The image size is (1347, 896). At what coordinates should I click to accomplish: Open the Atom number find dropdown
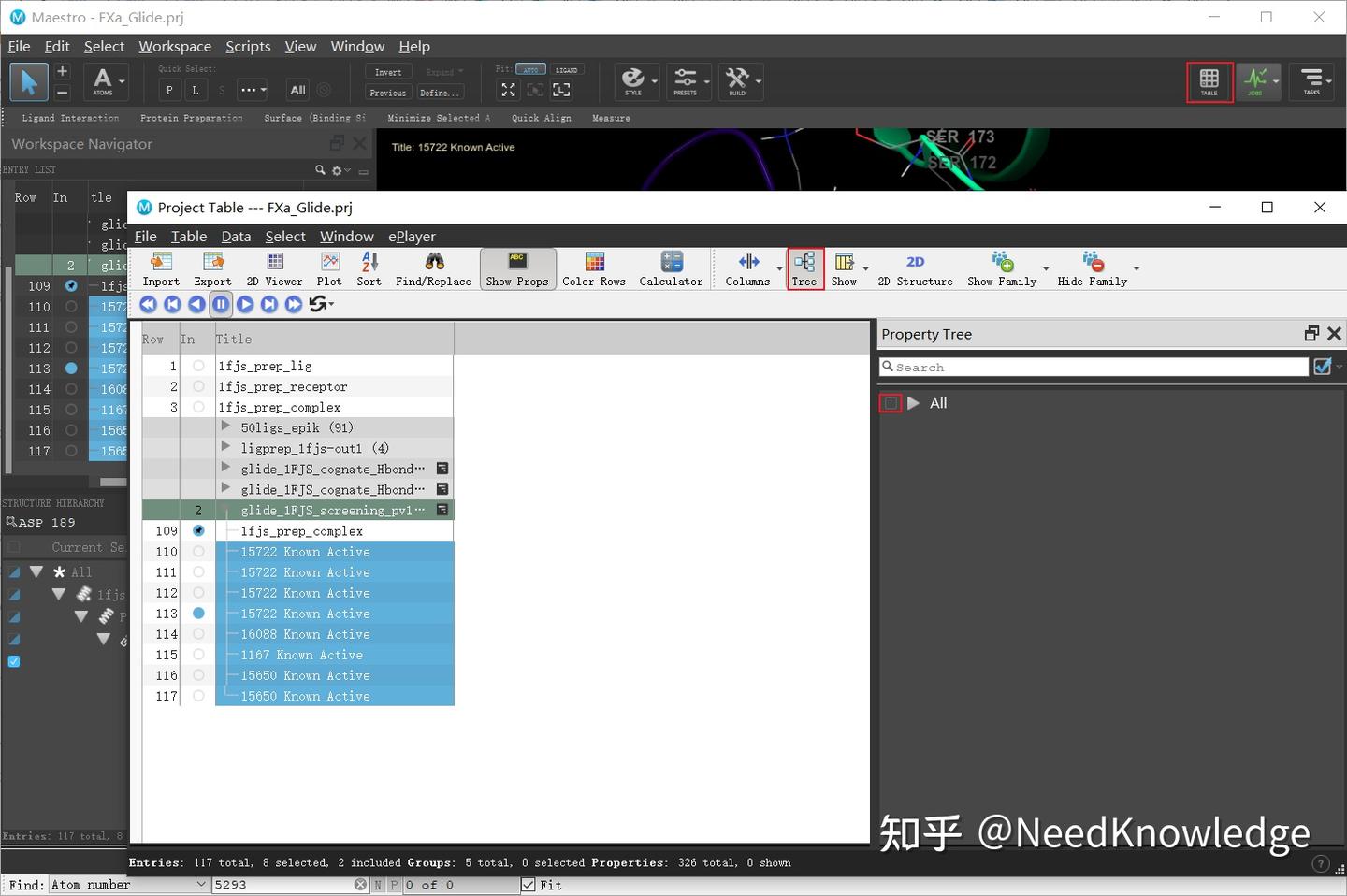coord(200,884)
